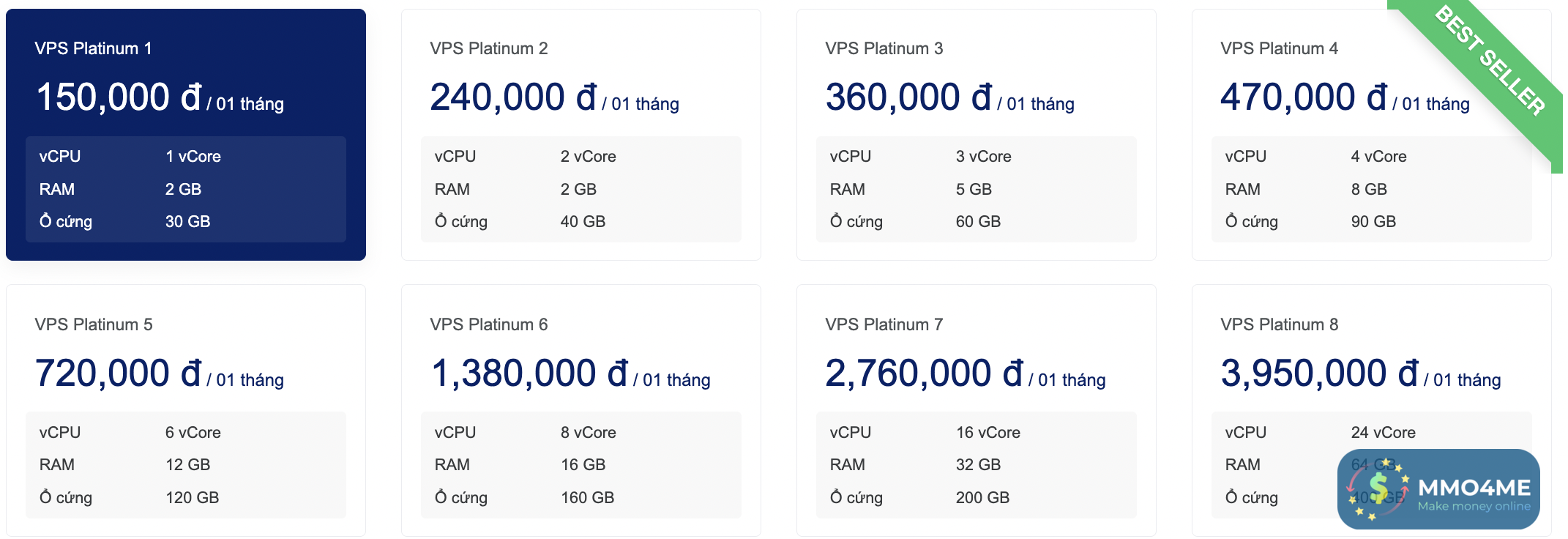This screenshot has width=1568, height=539.
Task: Open the VPS Platinum 2 plan title
Action: pos(488,48)
